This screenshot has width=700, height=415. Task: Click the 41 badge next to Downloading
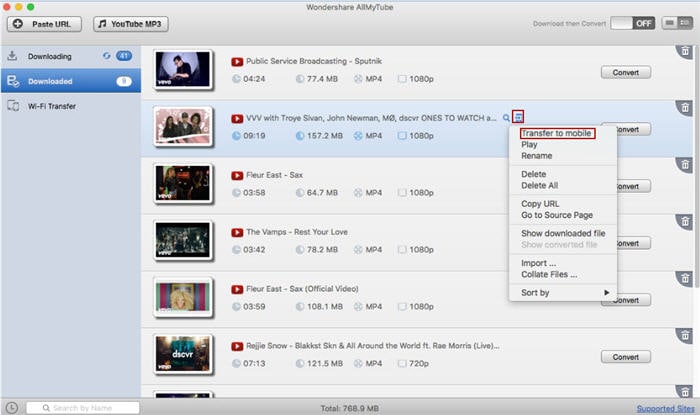124,56
